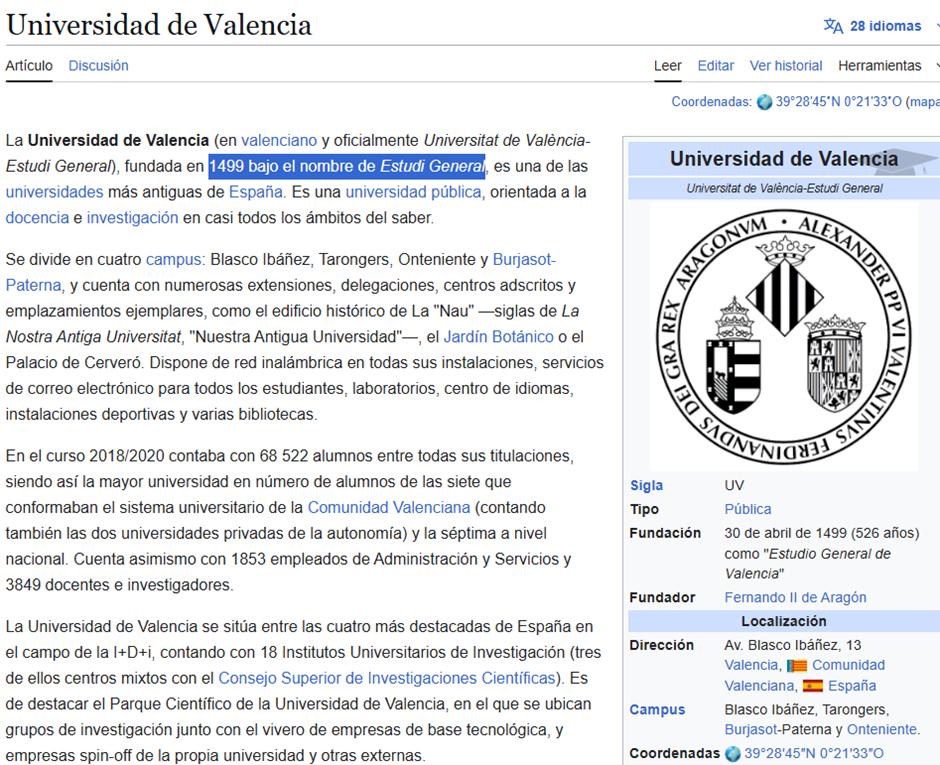Open the Burjasot-Paterna link in article text
The image size is (940, 765).
(525, 260)
